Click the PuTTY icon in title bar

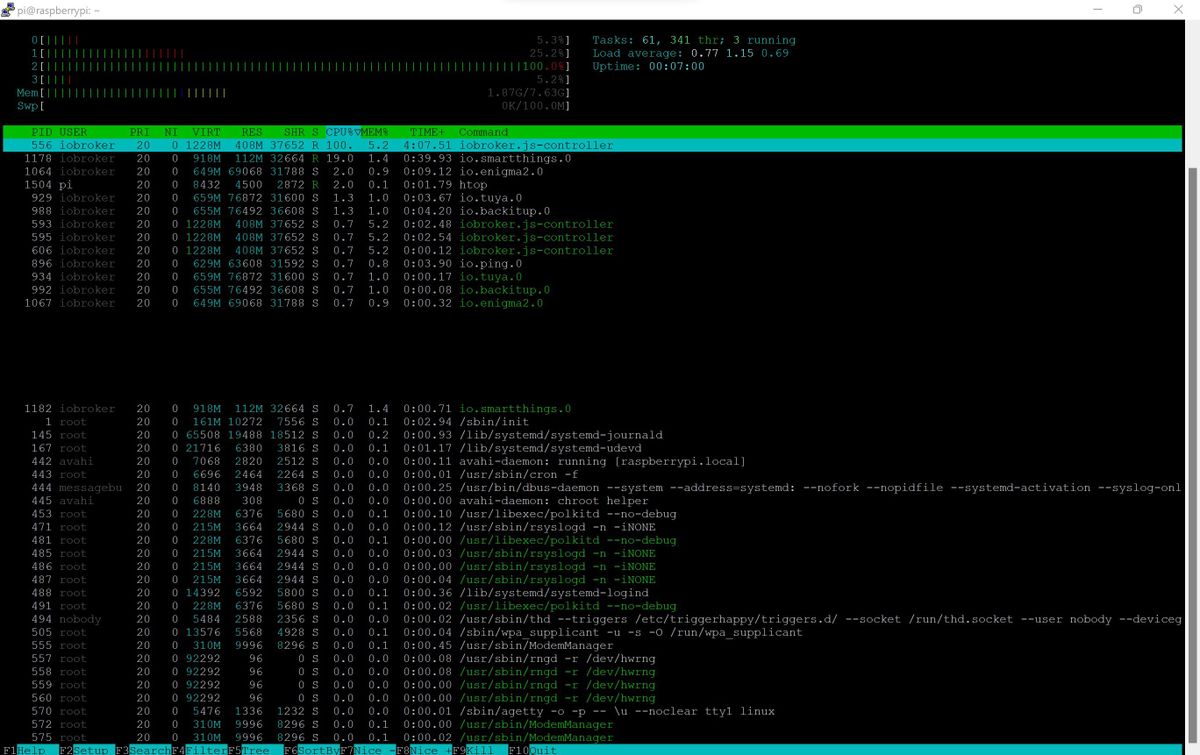8,9
